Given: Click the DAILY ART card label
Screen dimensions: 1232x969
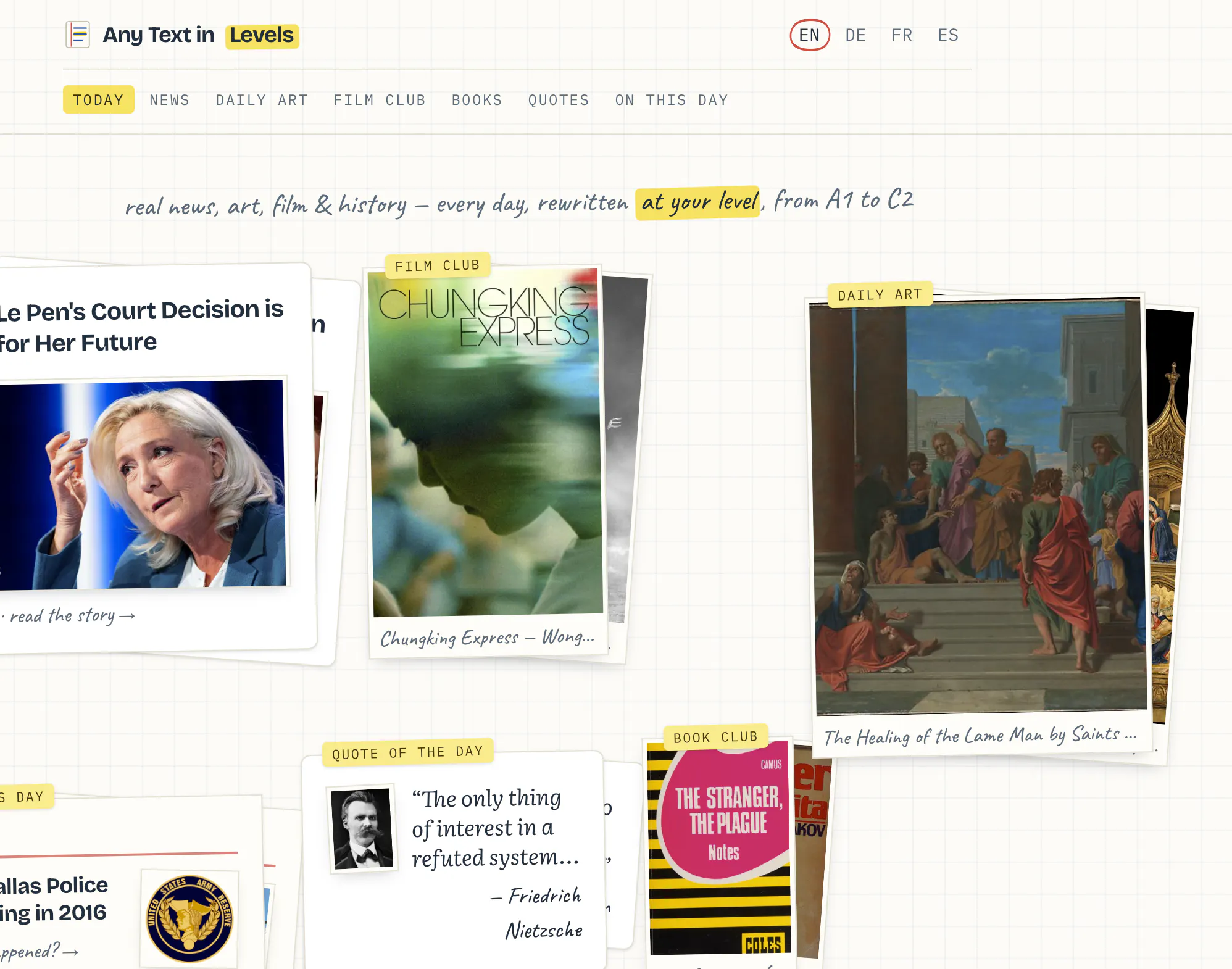Looking at the screenshot, I should click(x=880, y=294).
